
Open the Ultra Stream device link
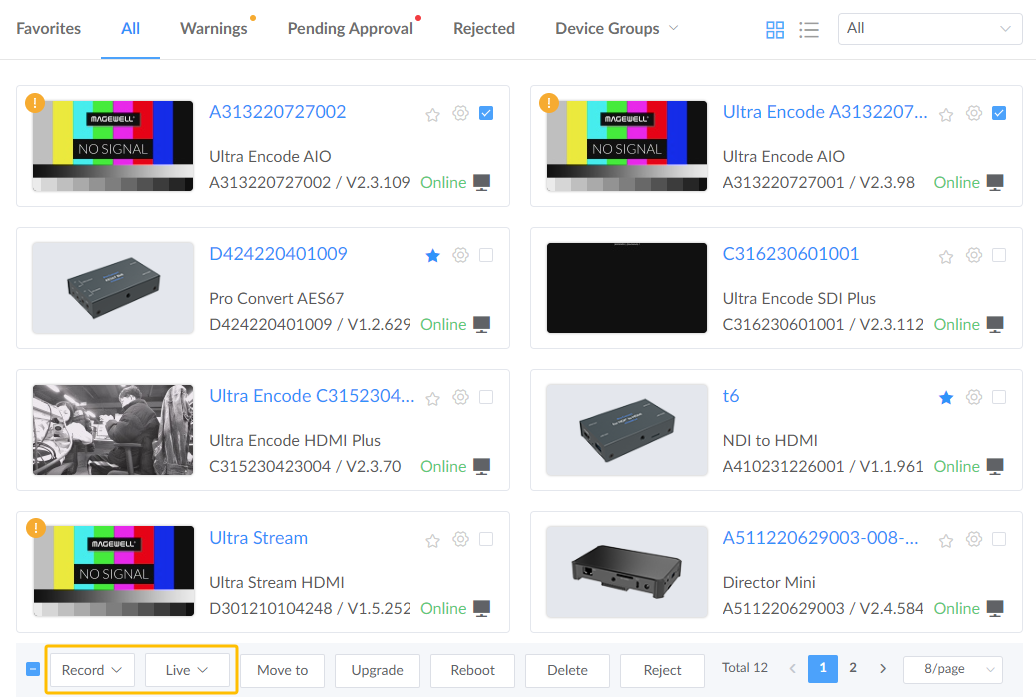[x=258, y=538]
